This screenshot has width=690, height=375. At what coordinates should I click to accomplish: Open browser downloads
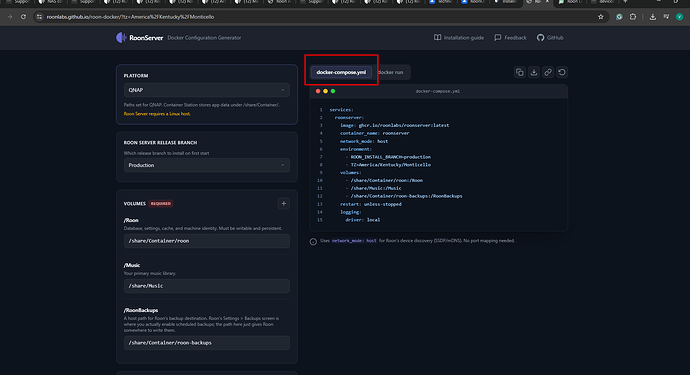point(653,17)
